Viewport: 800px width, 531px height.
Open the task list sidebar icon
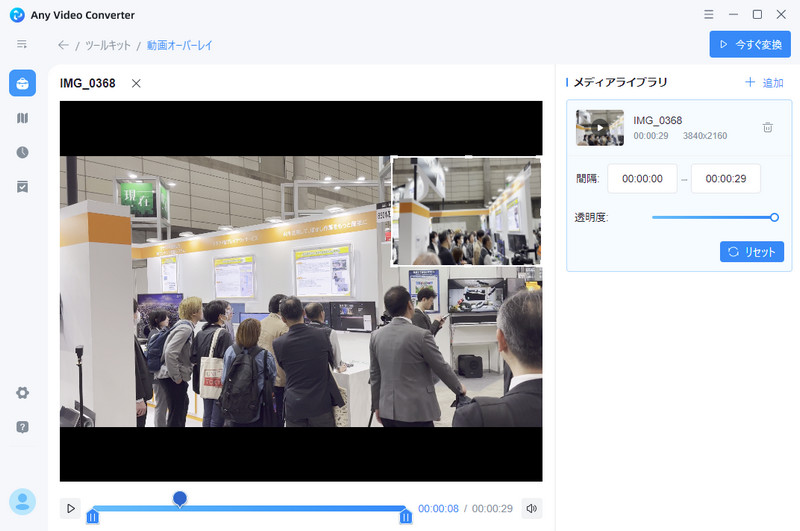[x=22, y=187]
